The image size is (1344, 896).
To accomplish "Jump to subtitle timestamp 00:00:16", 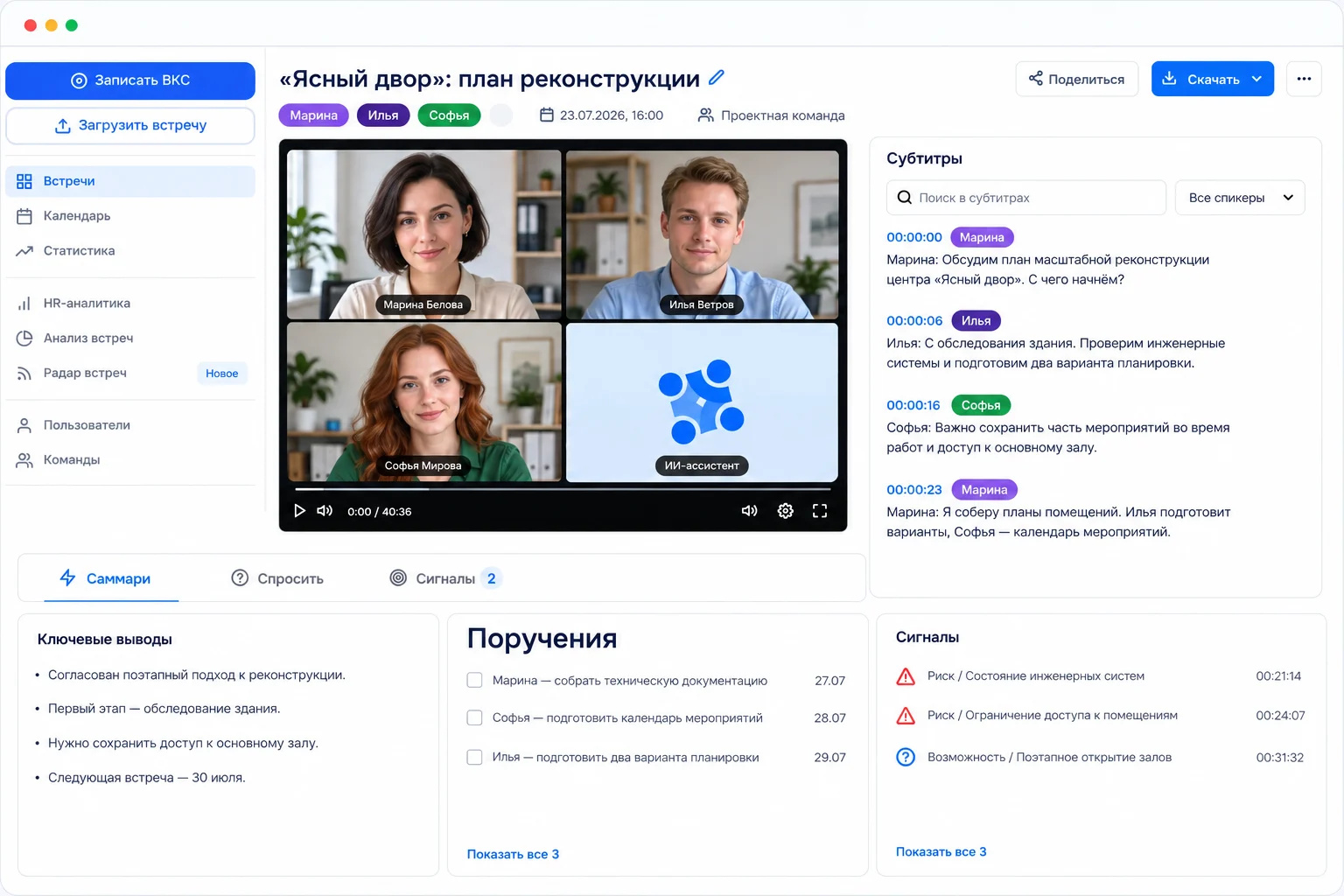I will pos(913,405).
